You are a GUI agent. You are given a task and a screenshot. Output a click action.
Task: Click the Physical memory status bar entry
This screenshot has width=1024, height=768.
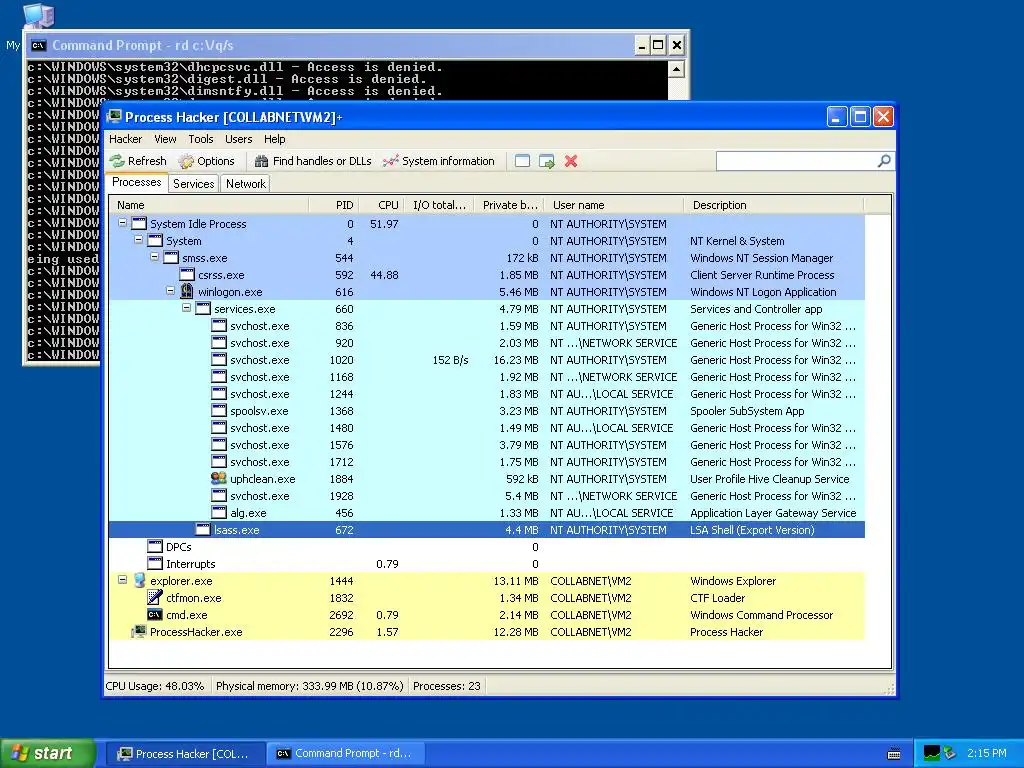[310, 686]
